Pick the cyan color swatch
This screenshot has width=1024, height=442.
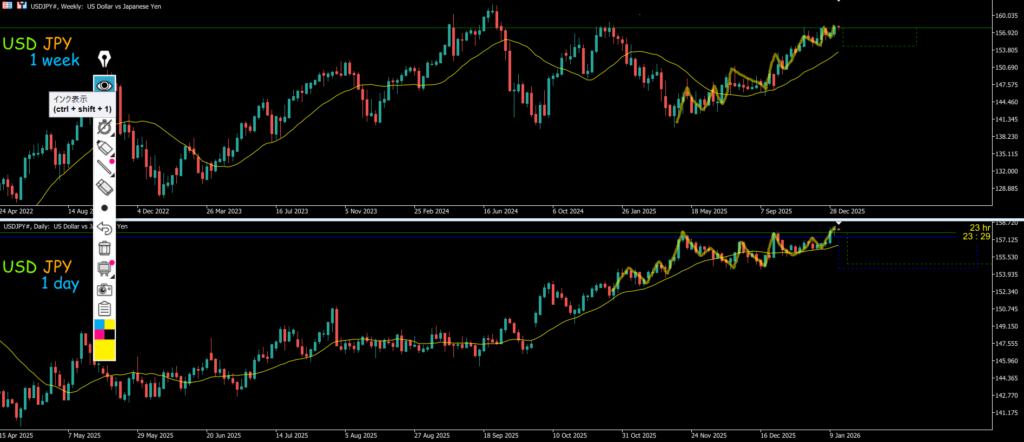click(98, 325)
